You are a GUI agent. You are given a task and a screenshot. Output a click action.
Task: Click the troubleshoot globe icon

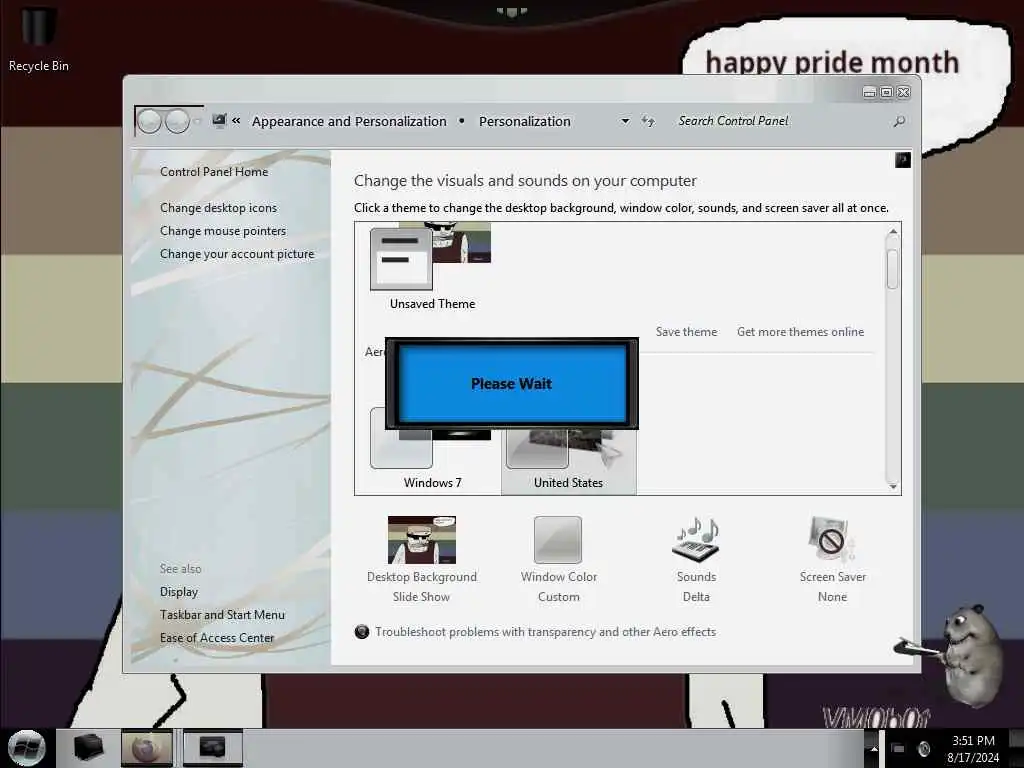[x=362, y=632]
